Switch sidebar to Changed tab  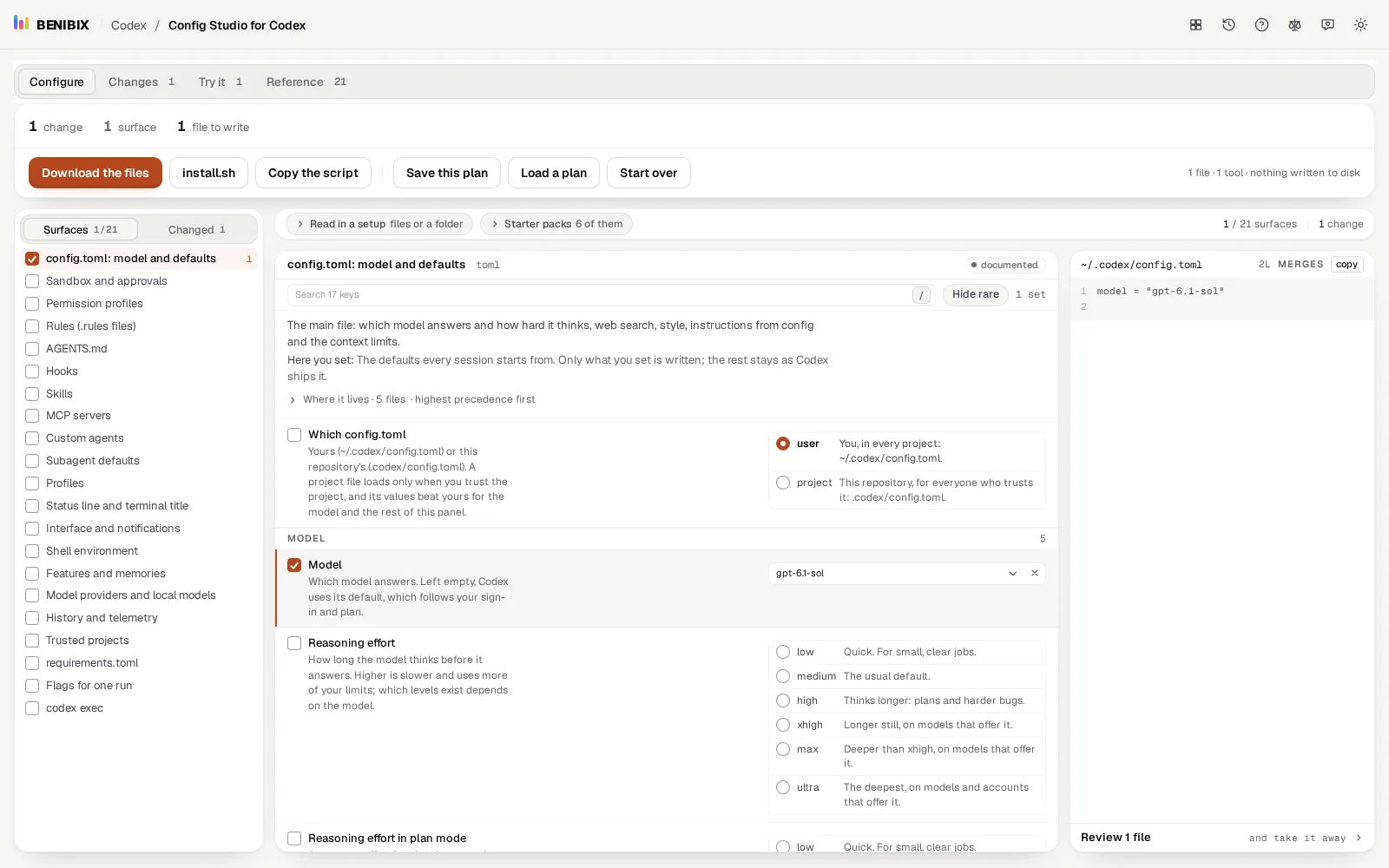[197, 229]
